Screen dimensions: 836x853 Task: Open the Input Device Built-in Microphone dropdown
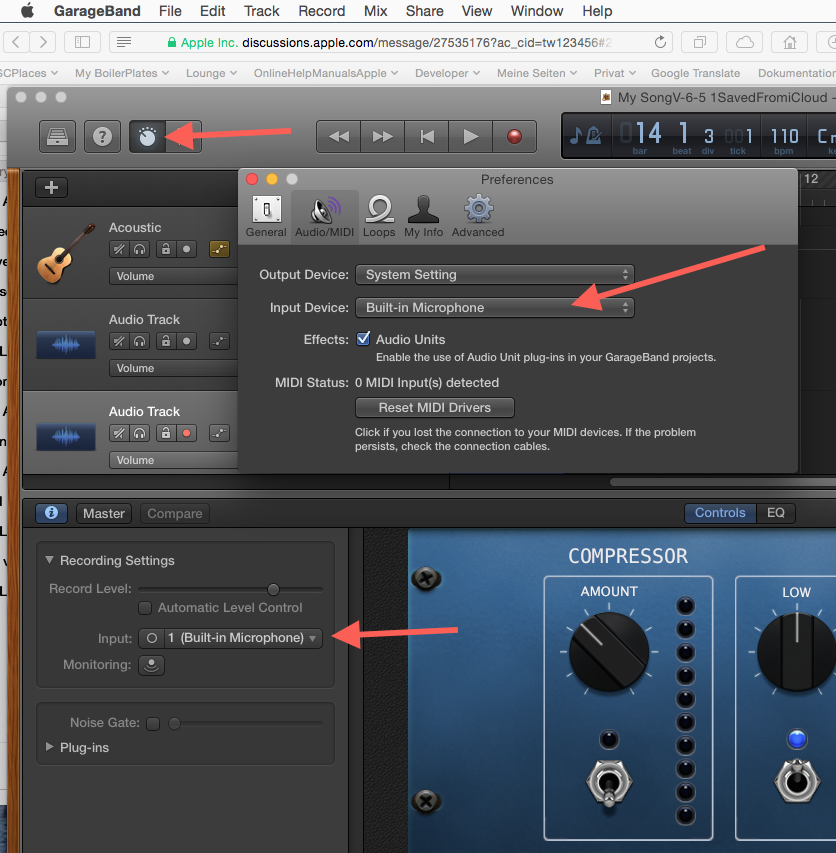point(495,307)
